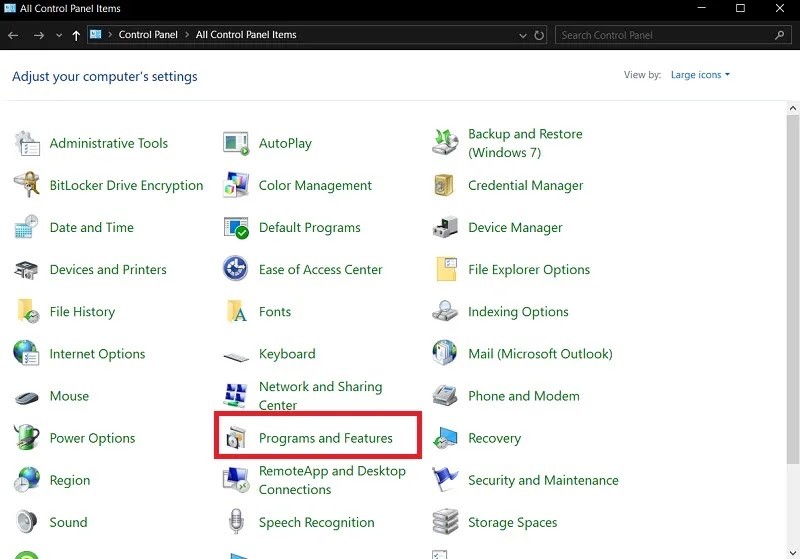Open the Credential Manager safe icon
Image resolution: width=800 pixels, height=559 pixels.
tap(444, 185)
